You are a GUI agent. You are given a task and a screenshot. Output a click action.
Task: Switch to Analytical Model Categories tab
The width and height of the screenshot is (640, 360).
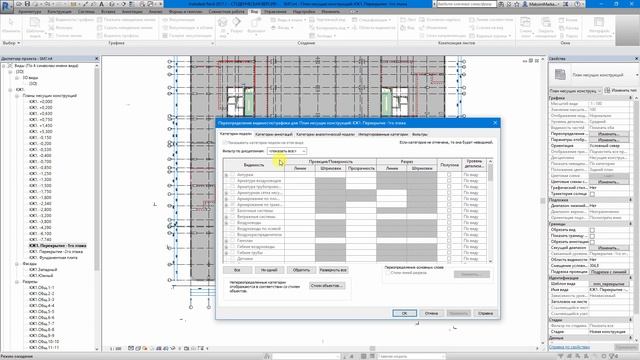(x=325, y=134)
